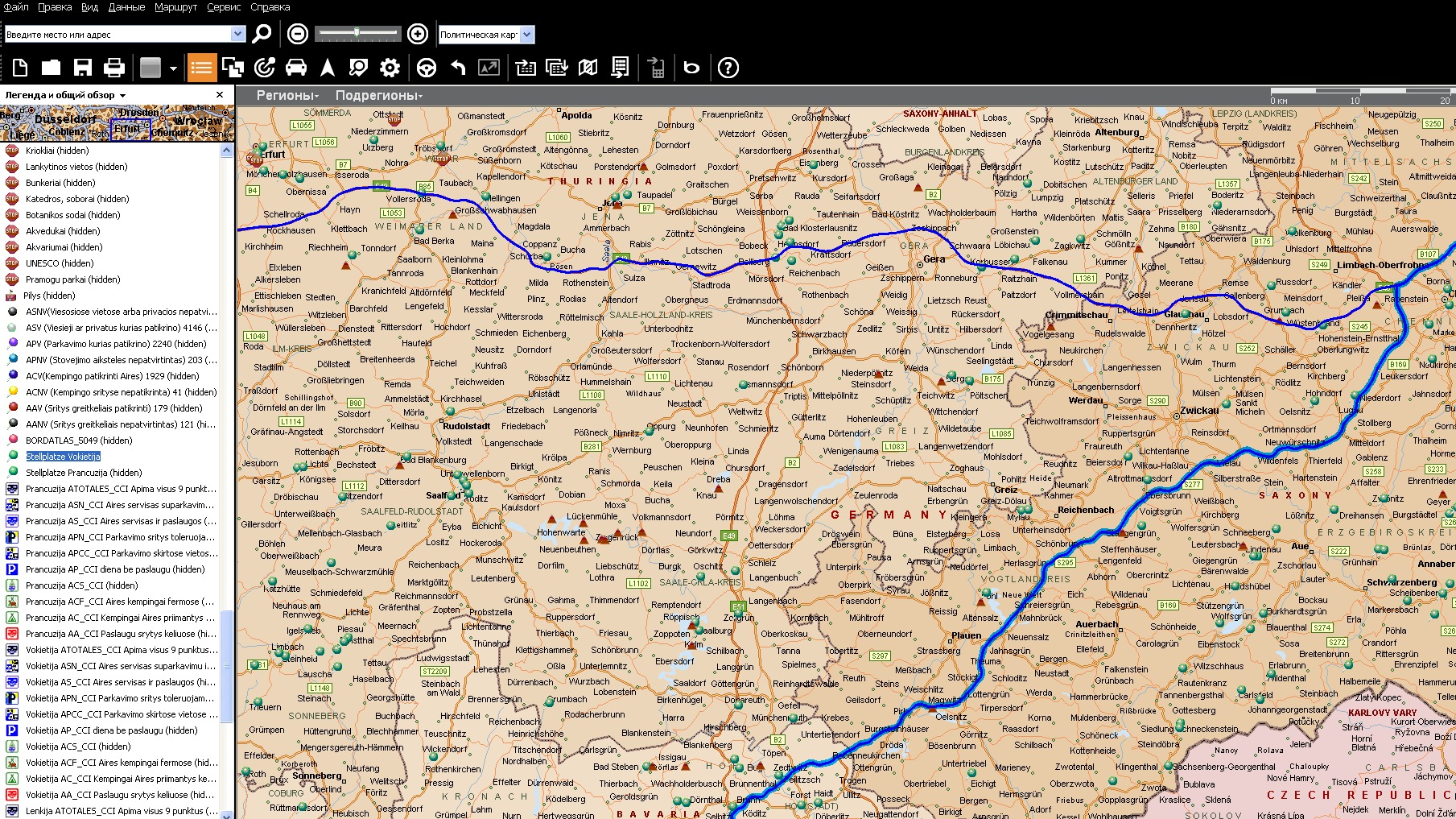Select UNESCO (hidden) legend row
The height and width of the screenshot is (819, 1456).
point(60,263)
